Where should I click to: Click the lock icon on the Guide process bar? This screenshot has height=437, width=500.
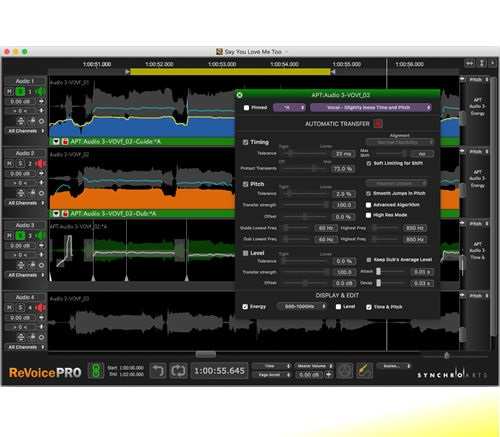coord(65,142)
